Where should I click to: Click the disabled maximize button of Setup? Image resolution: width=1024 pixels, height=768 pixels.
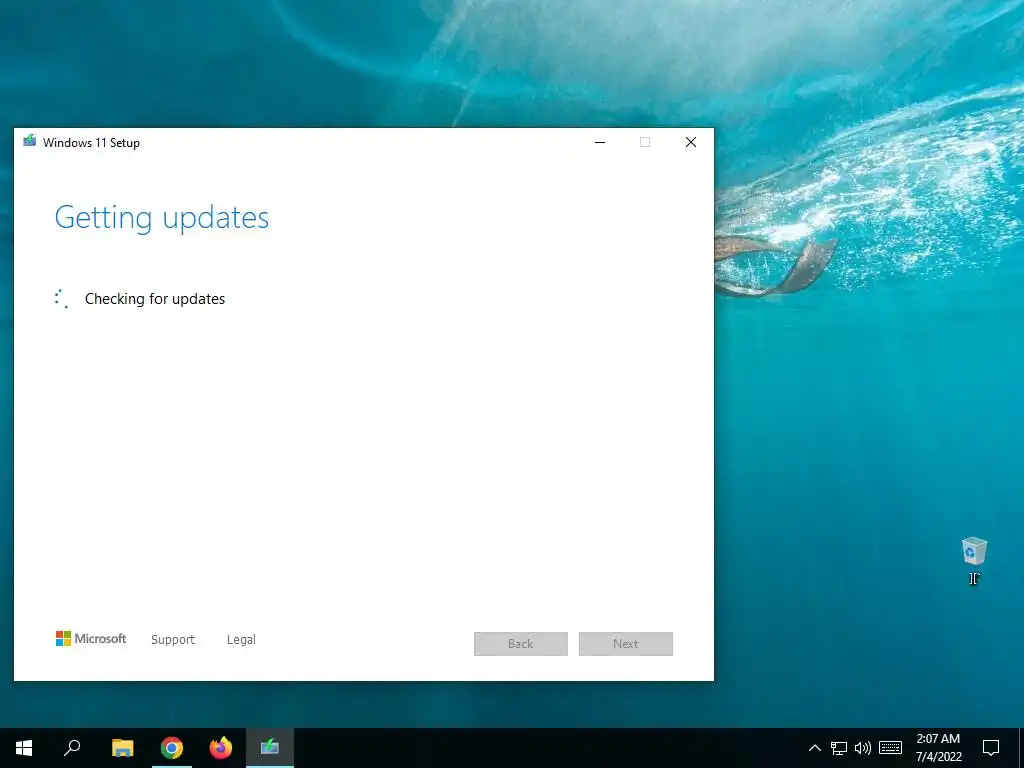[x=645, y=142]
